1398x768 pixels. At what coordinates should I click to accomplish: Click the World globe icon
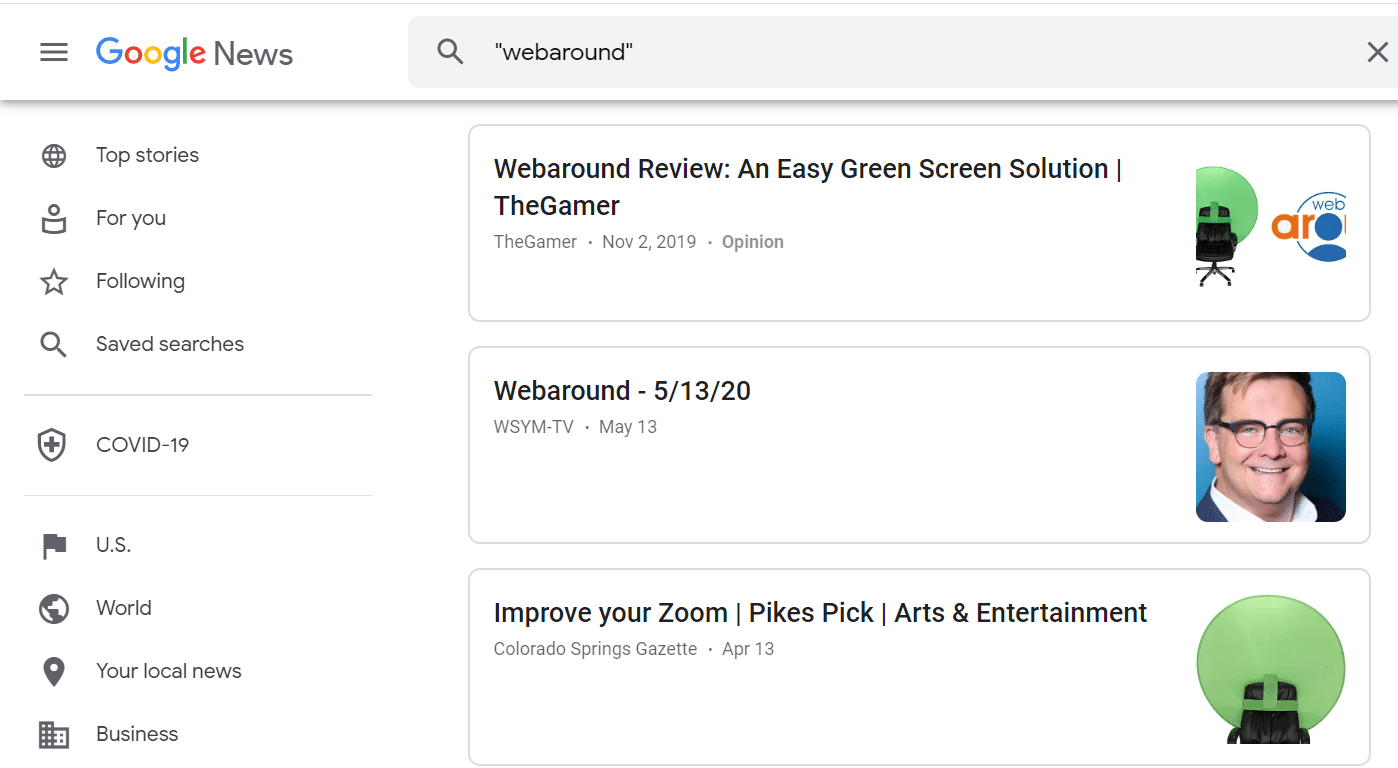click(54, 608)
